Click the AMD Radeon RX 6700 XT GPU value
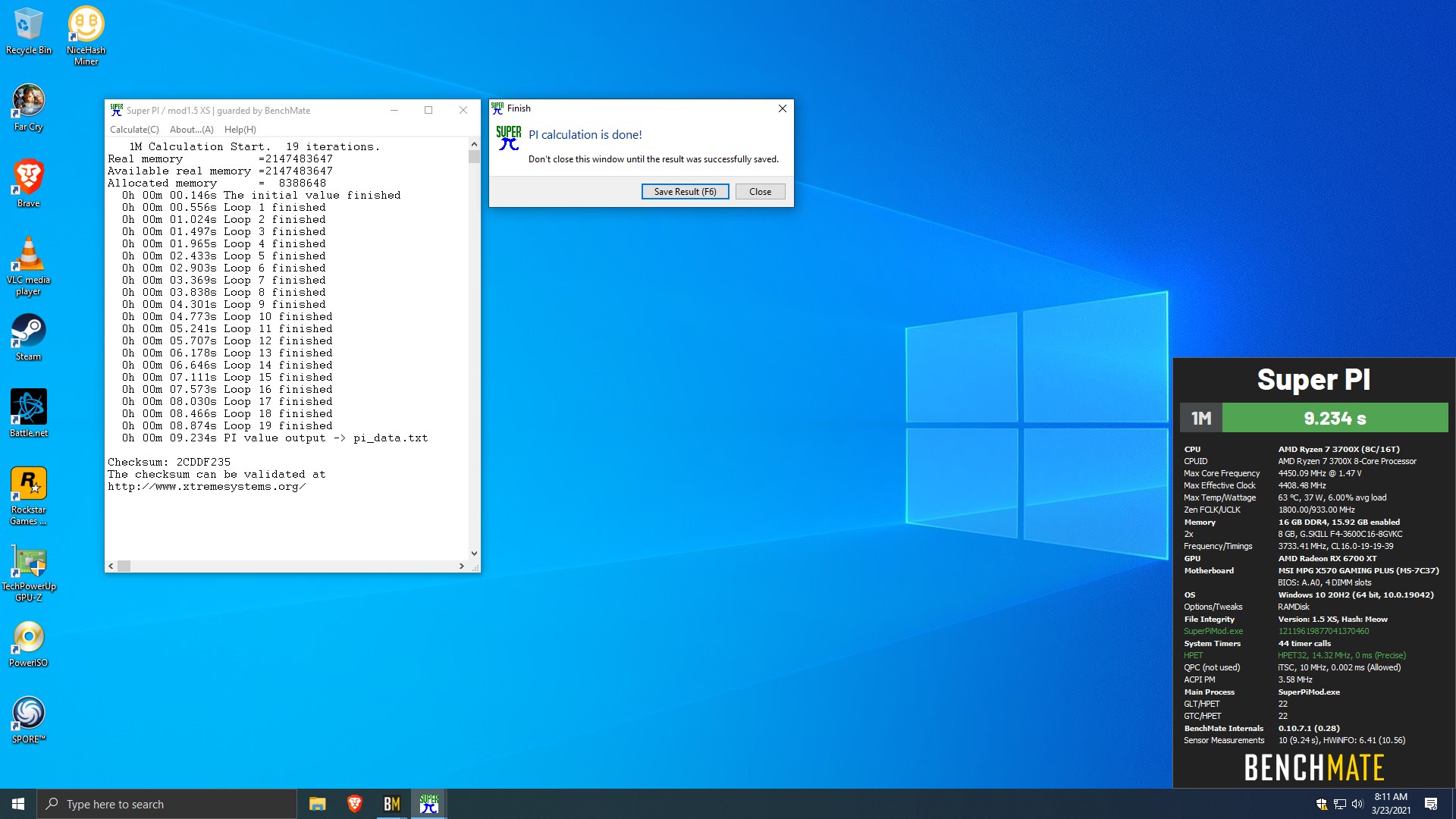This screenshot has height=819, width=1456. coord(1327,558)
